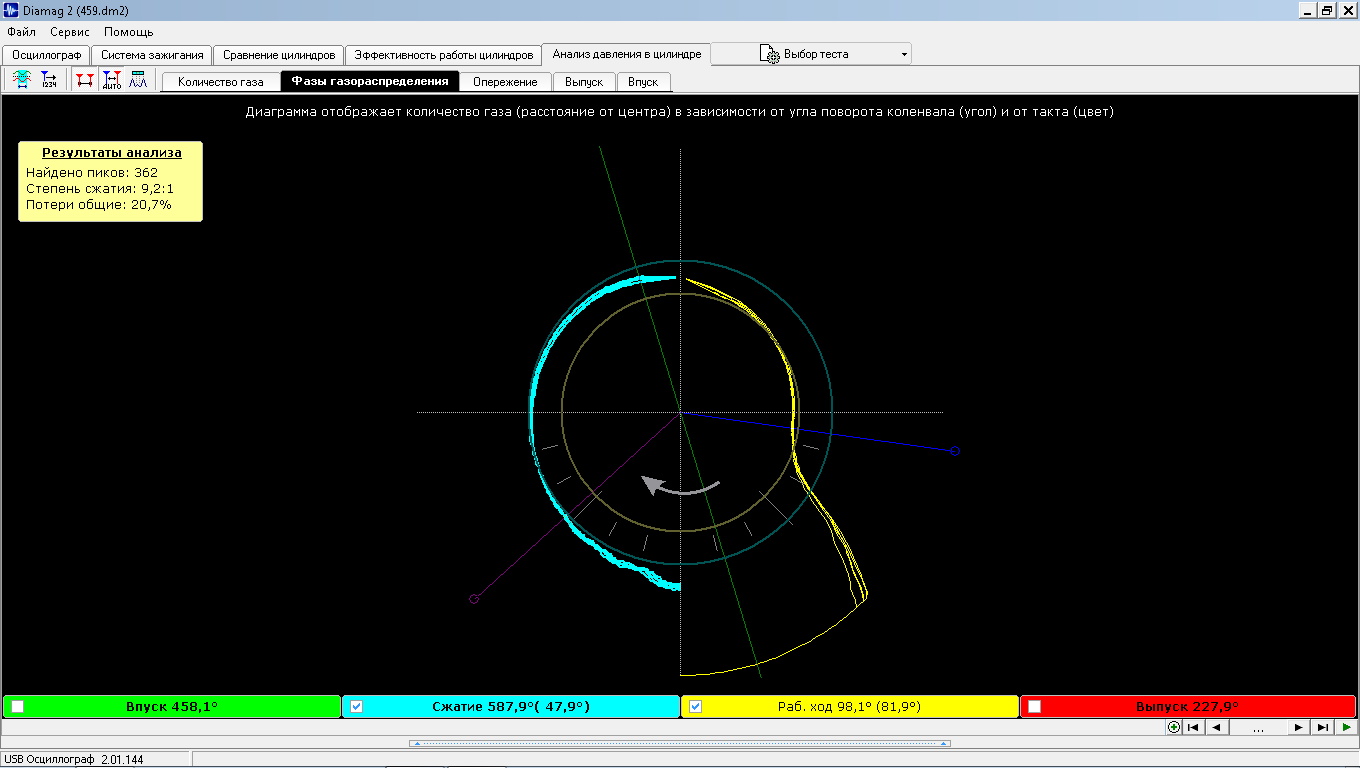Click the AUTO markers toolbar icon
Viewport: 1360px width, 768px height.
pyautogui.click(x=112, y=81)
